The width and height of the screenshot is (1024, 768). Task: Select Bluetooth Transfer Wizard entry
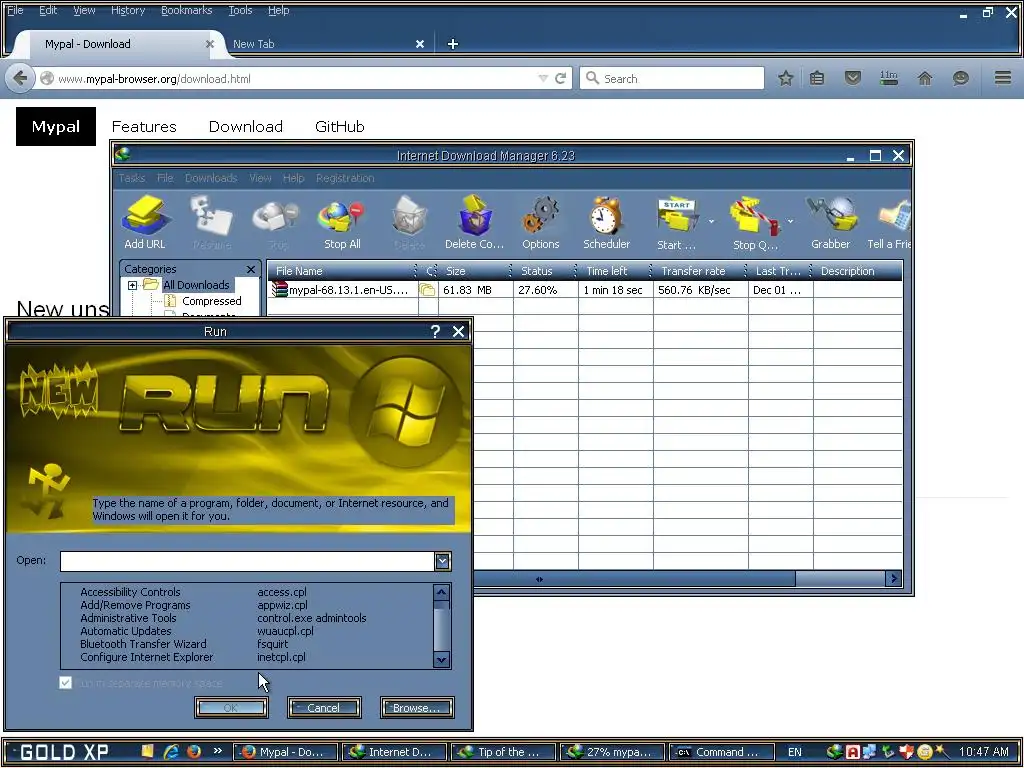point(143,644)
